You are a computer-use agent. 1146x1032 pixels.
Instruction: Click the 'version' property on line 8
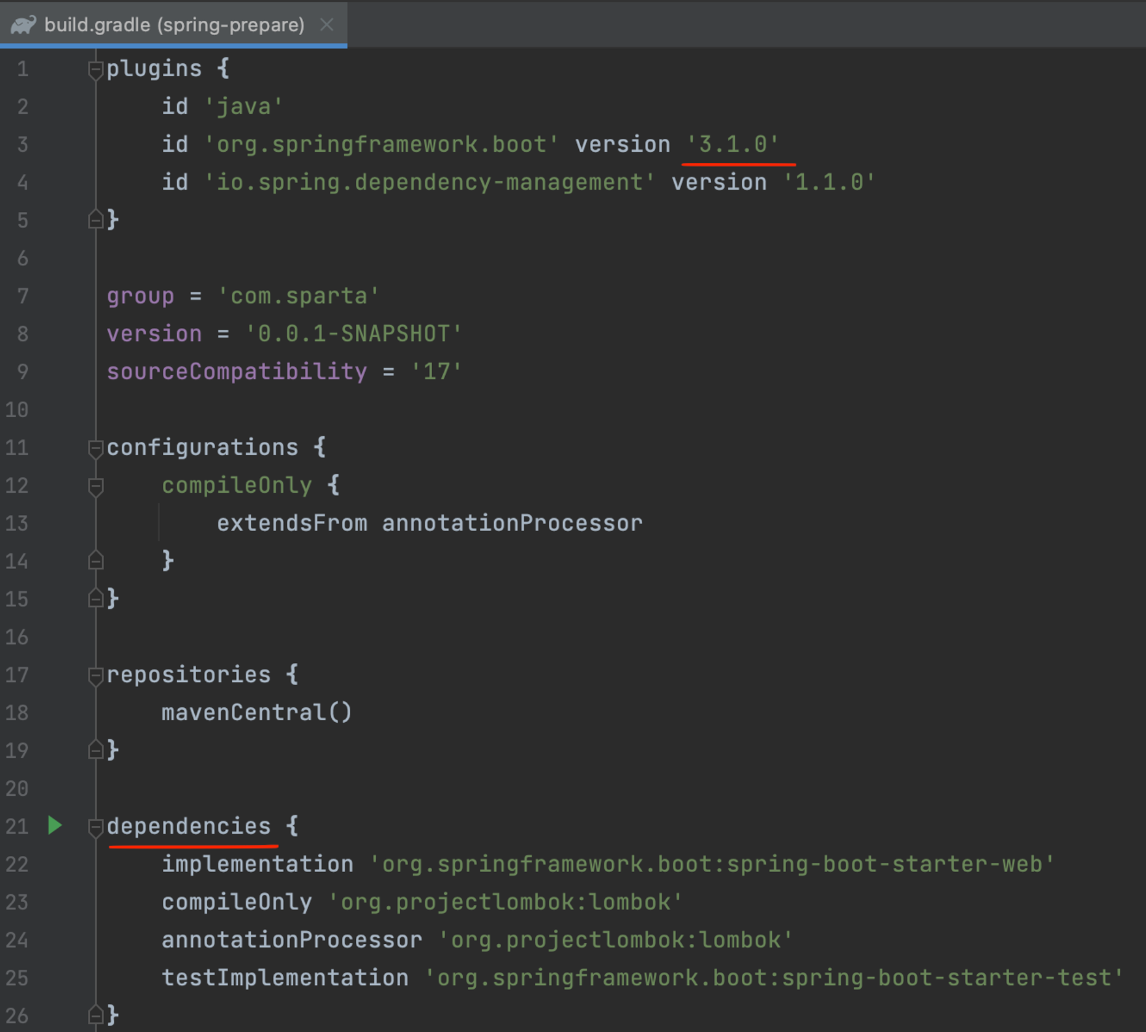pyautogui.click(x=154, y=334)
